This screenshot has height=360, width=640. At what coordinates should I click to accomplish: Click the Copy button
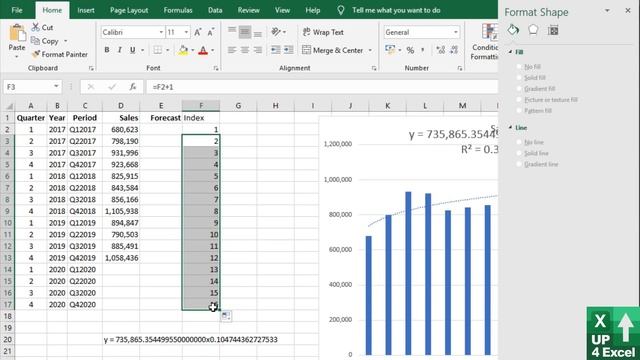[45, 41]
